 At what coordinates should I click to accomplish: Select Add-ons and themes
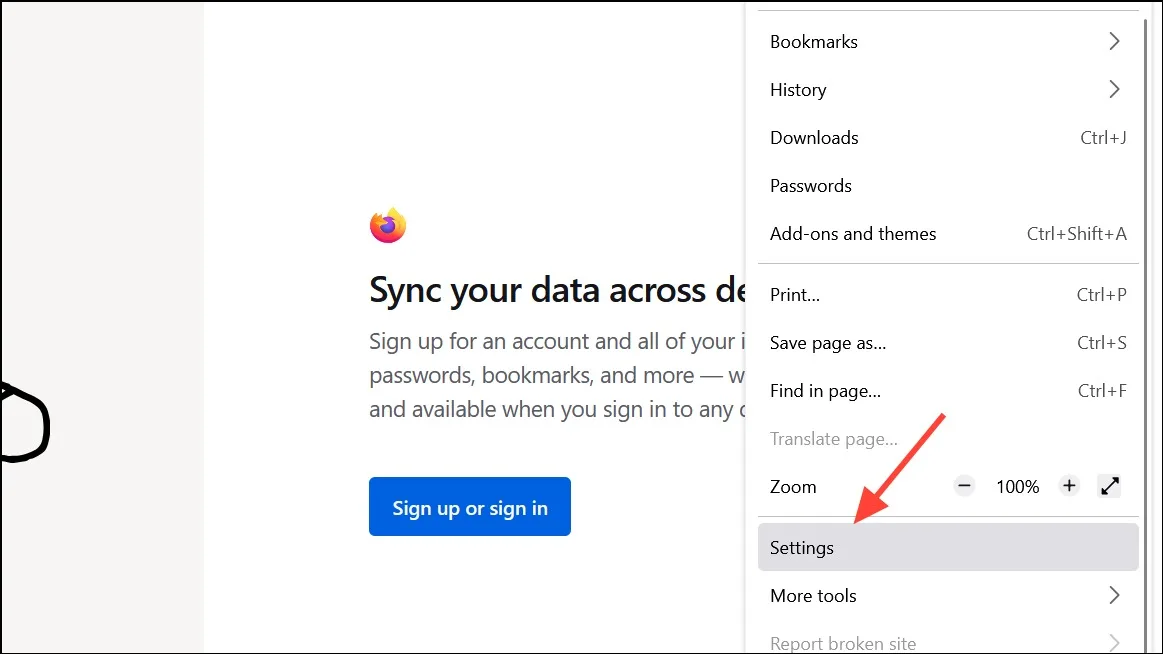tap(948, 234)
